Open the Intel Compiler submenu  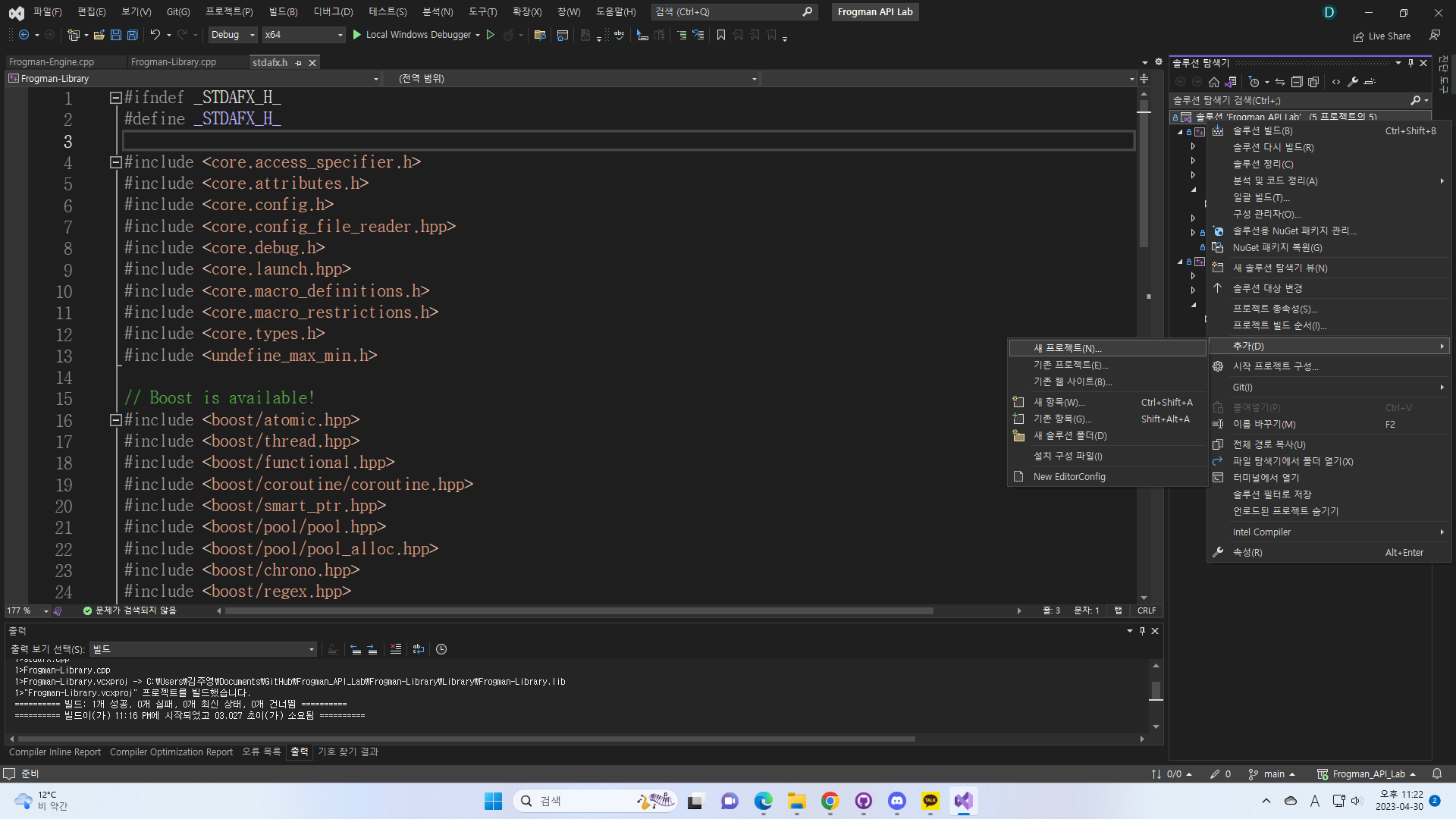pyautogui.click(x=1329, y=532)
